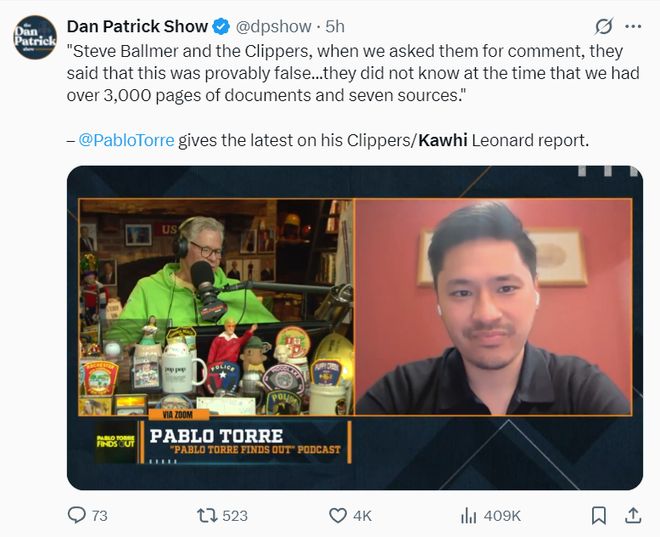Image resolution: width=660 pixels, height=537 pixels.
Task: Open the @dpshow handle link
Action: pyautogui.click(x=273, y=27)
